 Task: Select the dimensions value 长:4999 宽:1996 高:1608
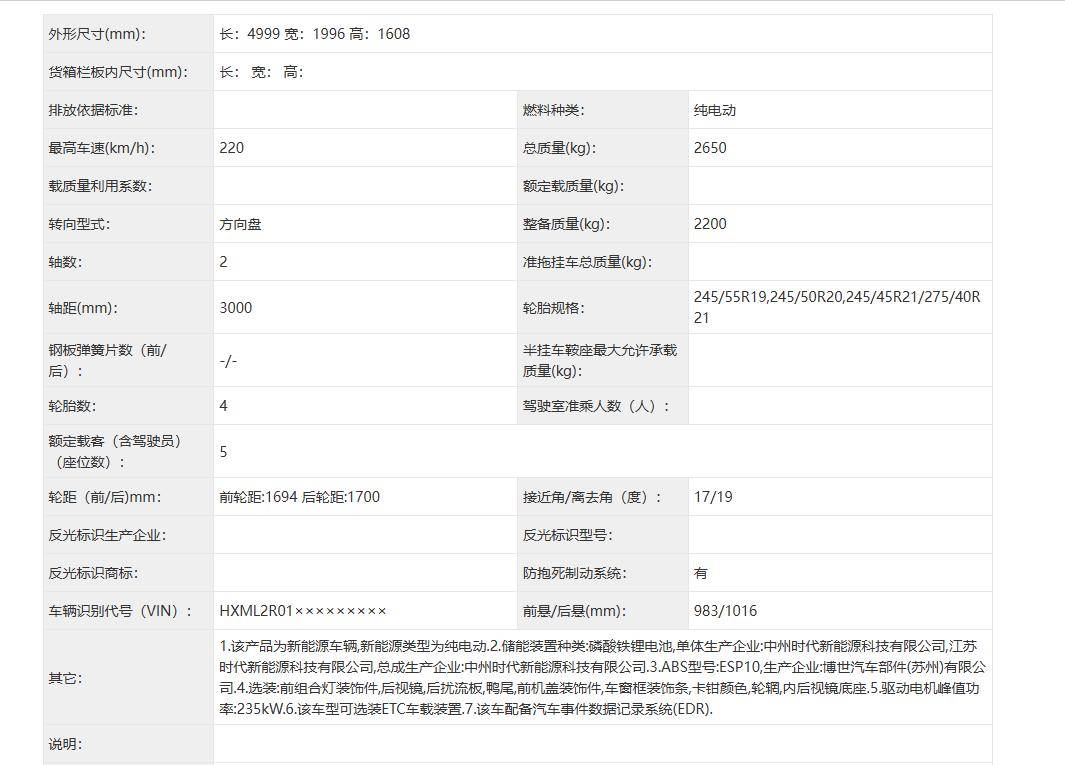314,34
